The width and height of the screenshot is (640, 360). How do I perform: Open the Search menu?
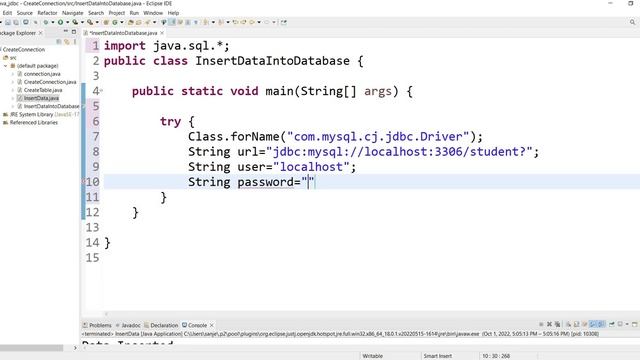tap(96, 13)
